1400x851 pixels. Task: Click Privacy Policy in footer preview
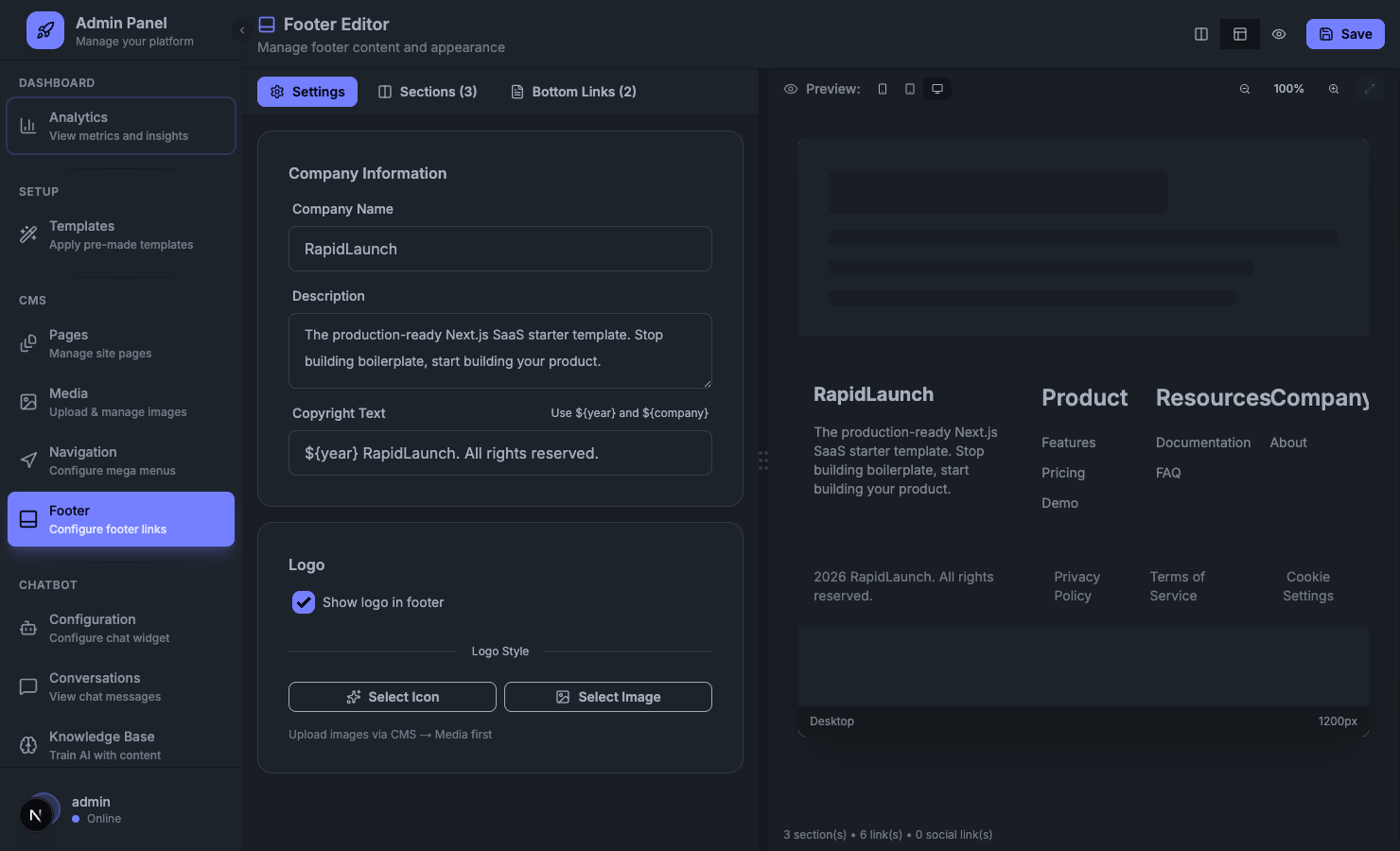pyautogui.click(x=1077, y=586)
